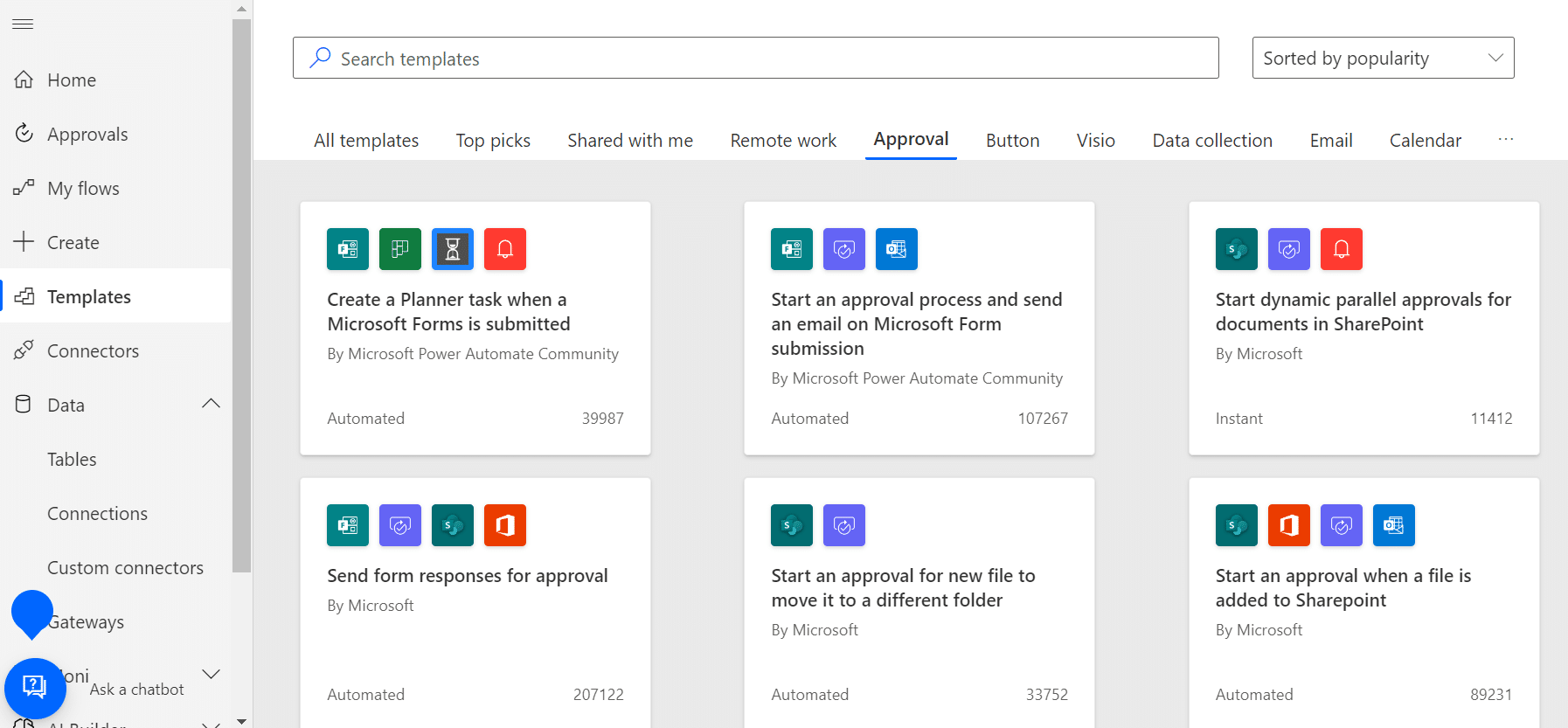Image resolution: width=1568 pixels, height=728 pixels.
Task: Switch to Email tab
Action: pos(1330,140)
